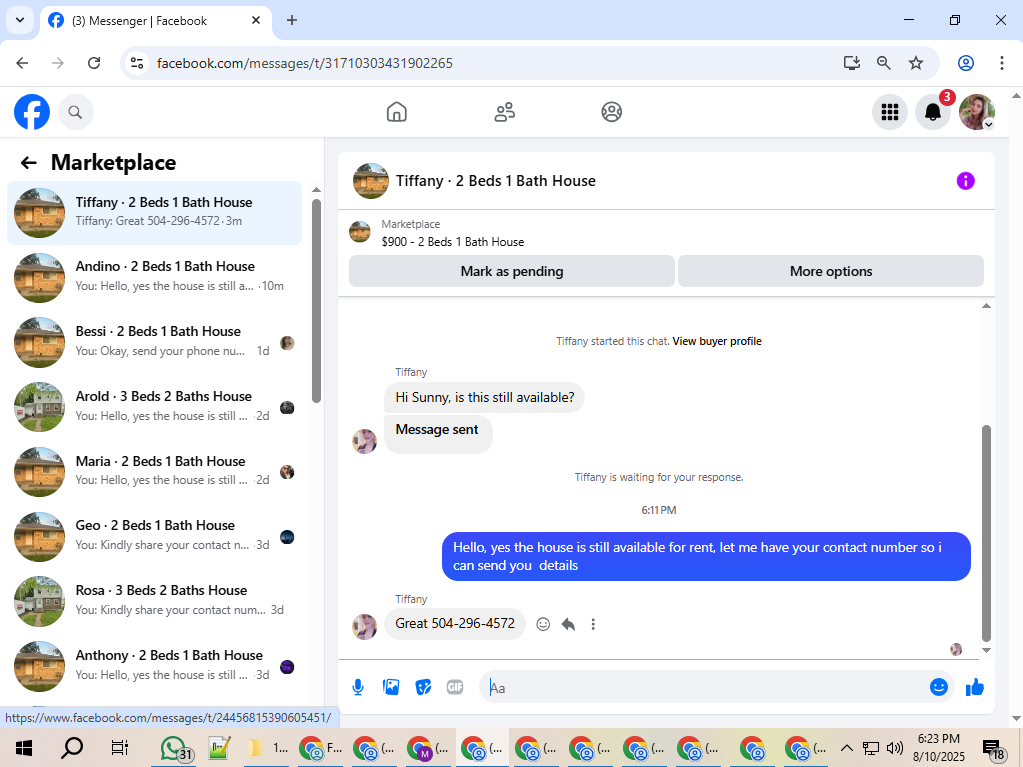Open the GIF picker
This screenshot has width=1023, height=767.
[455, 687]
